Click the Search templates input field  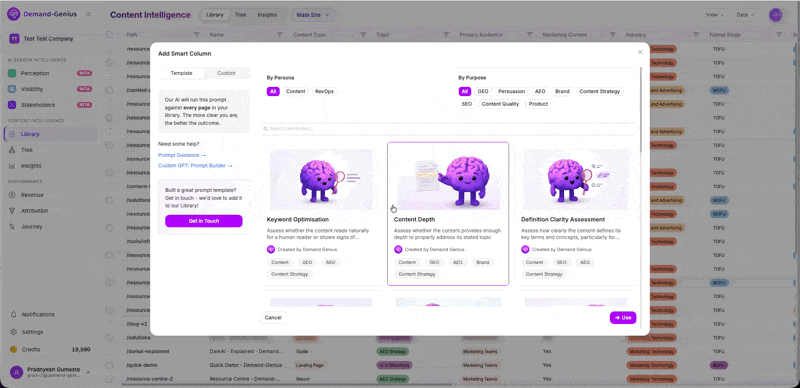pos(448,129)
